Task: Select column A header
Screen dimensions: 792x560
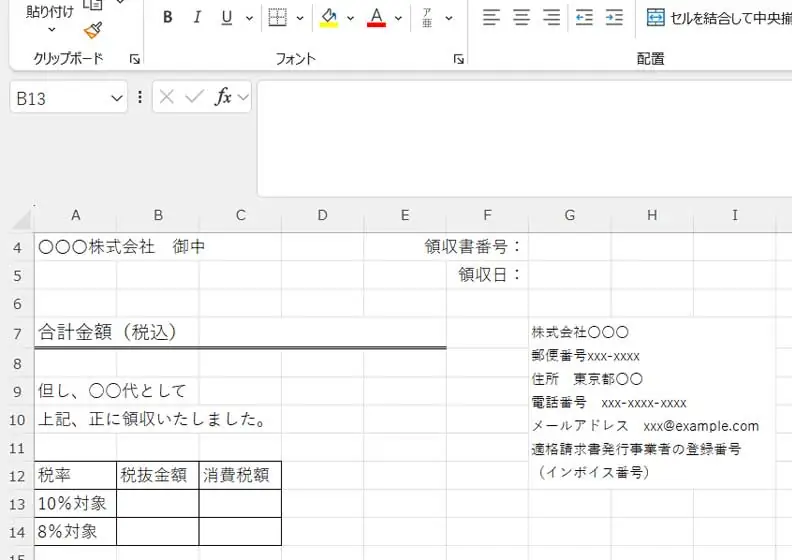Action: coord(75,215)
